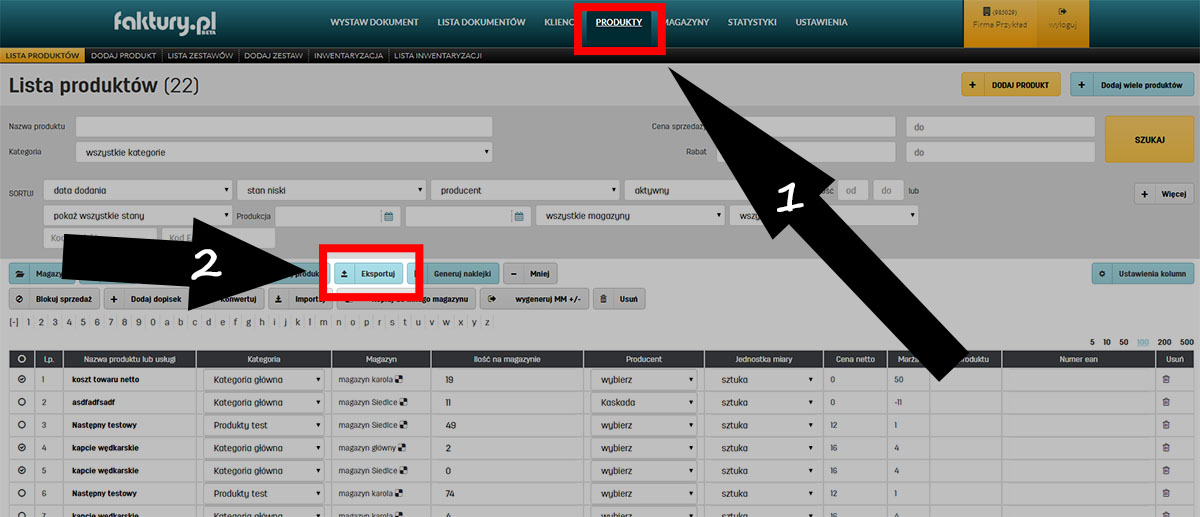This screenshot has height=517, width=1200.
Task: Click the trash icon on toolbar Usuń
Action: tap(601, 299)
